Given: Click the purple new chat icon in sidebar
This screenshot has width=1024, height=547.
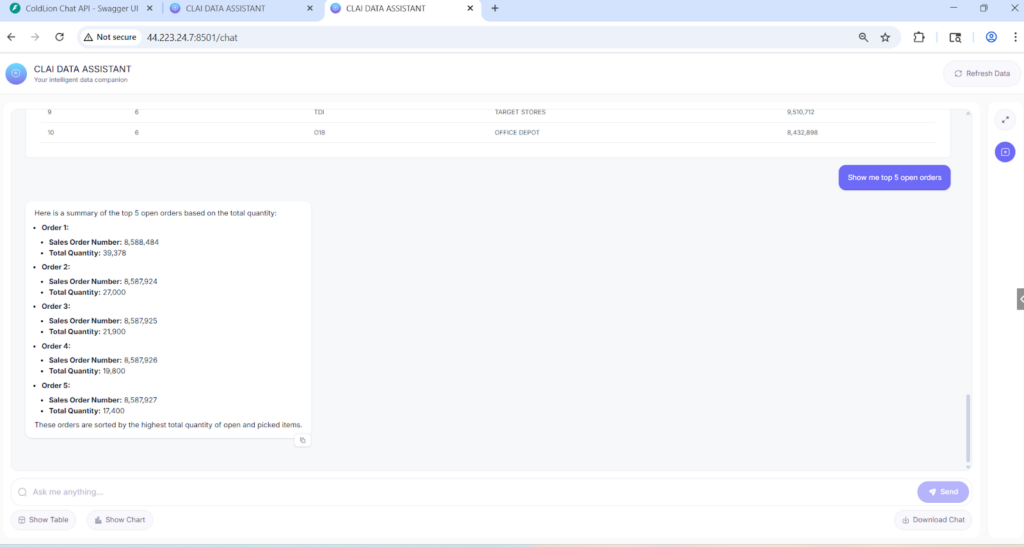Looking at the screenshot, I should [1005, 152].
